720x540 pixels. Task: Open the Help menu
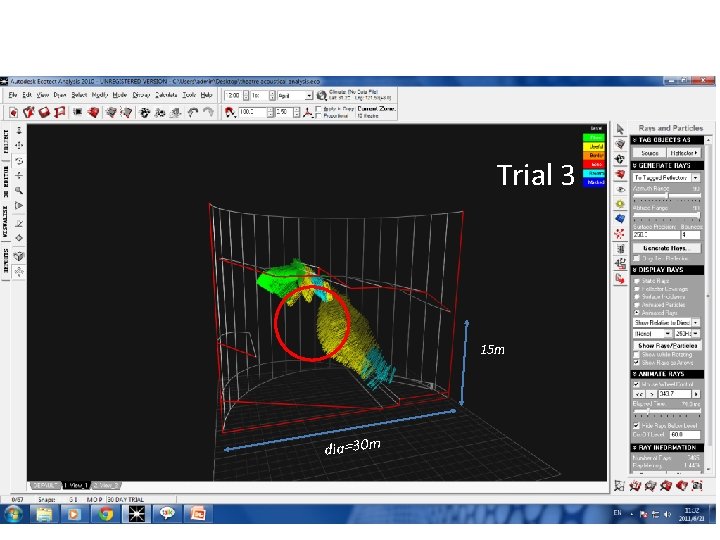tap(206, 95)
